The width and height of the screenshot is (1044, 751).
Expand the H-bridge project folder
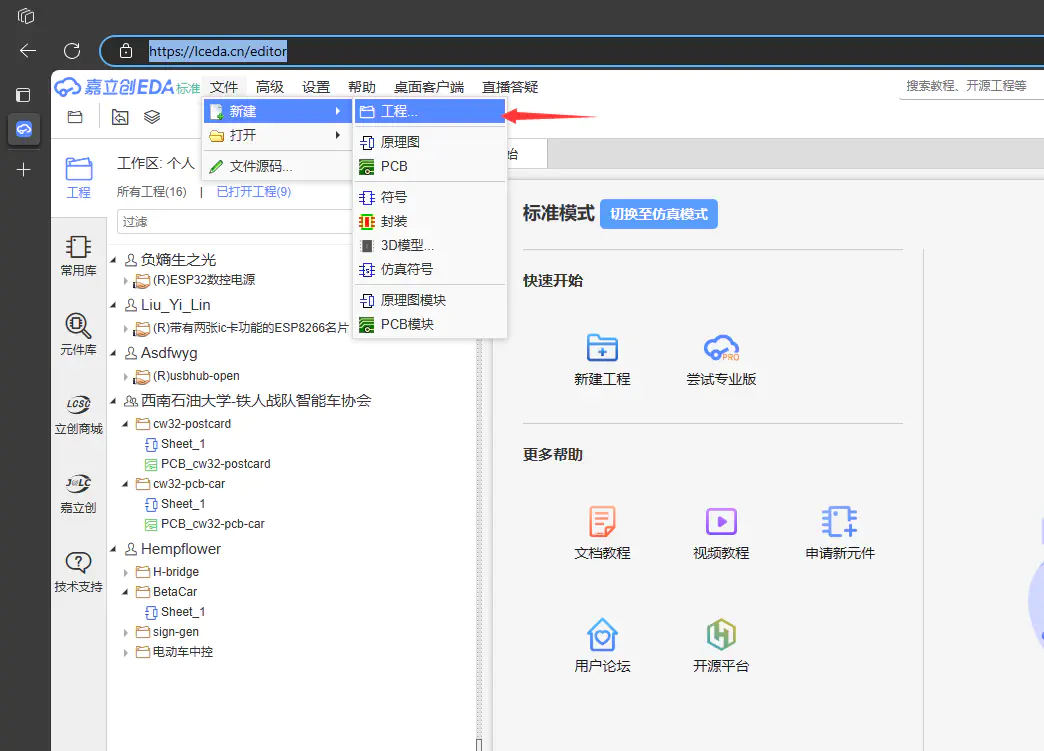[x=126, y=573]
